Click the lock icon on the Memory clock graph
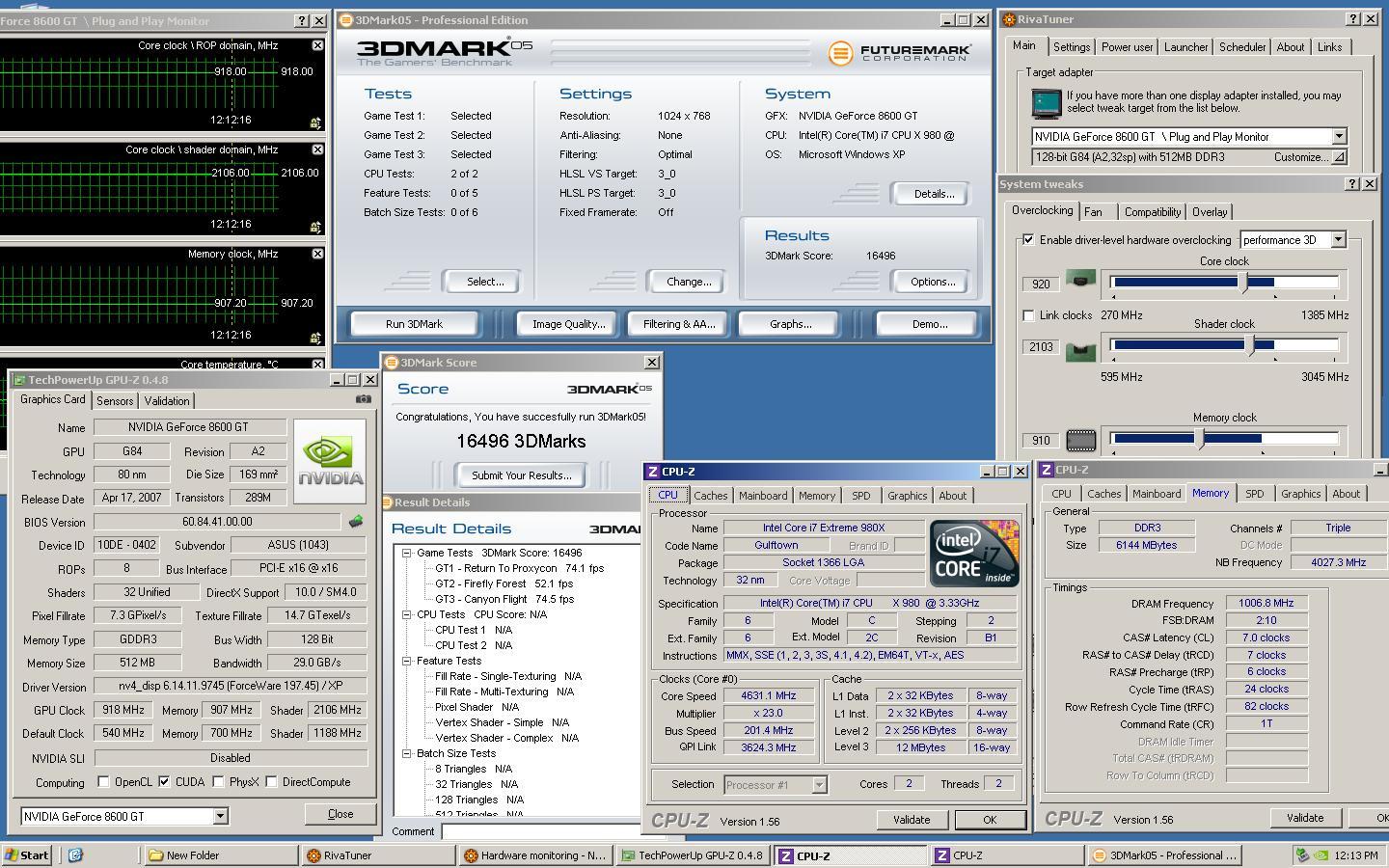This screenshot has height=868, width=1389. coord(315,338)
